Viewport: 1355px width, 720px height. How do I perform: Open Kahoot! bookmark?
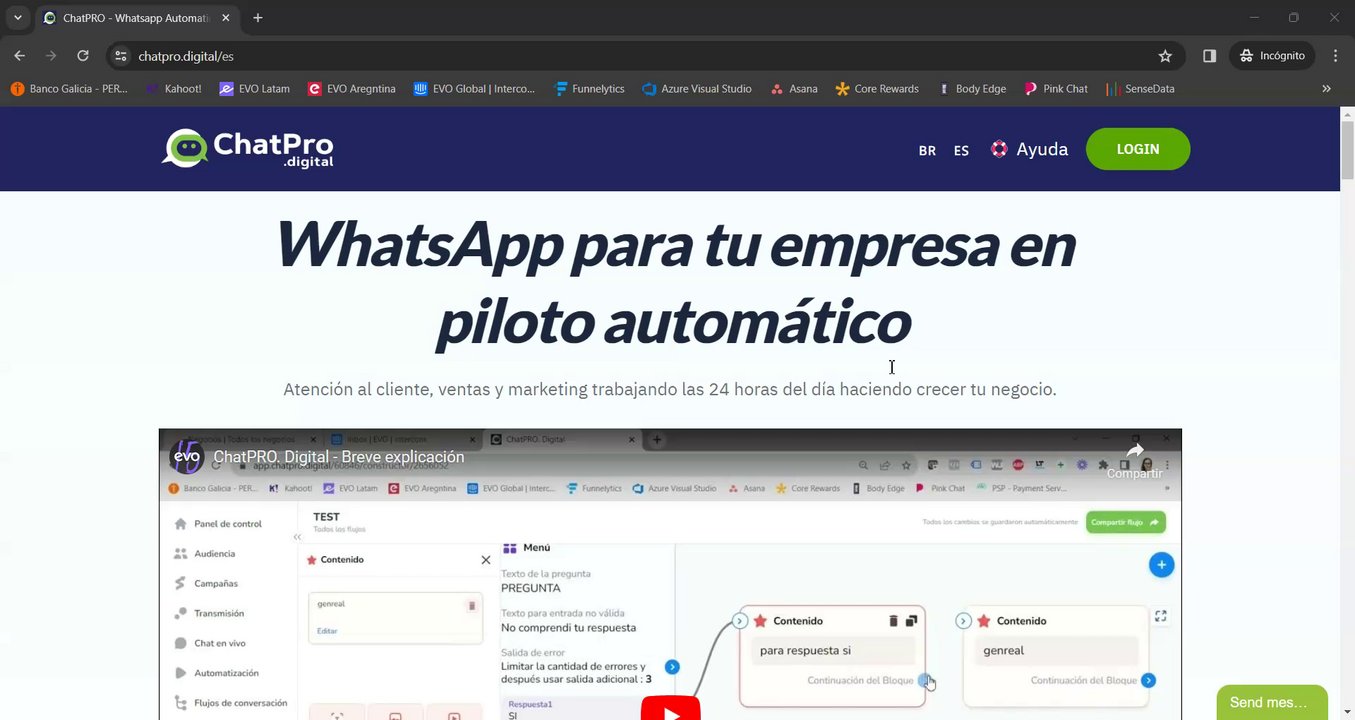174,89
